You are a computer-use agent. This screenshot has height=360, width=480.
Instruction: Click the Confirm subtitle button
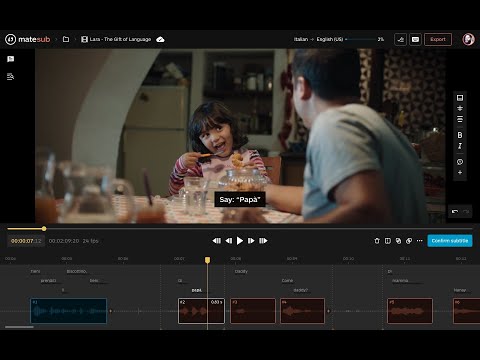(450, 241)
